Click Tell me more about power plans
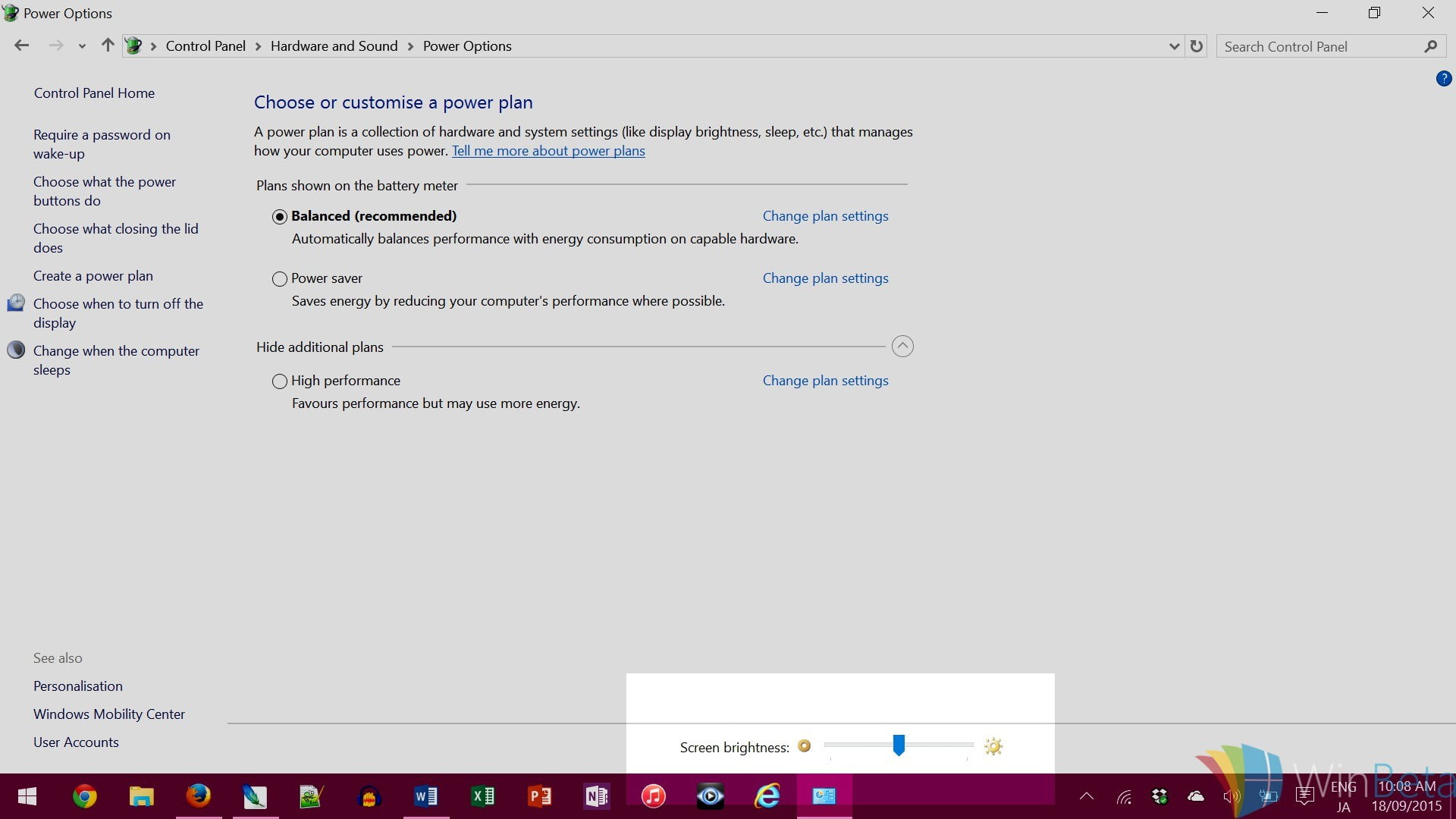This screenshot has width=1456, height=819. pyautogui.click(x=548, y=151)
